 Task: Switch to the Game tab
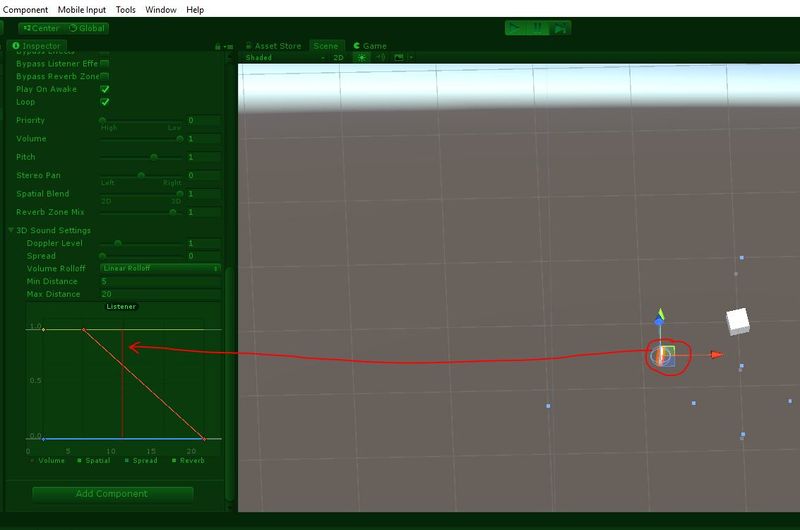coord(370,46)
